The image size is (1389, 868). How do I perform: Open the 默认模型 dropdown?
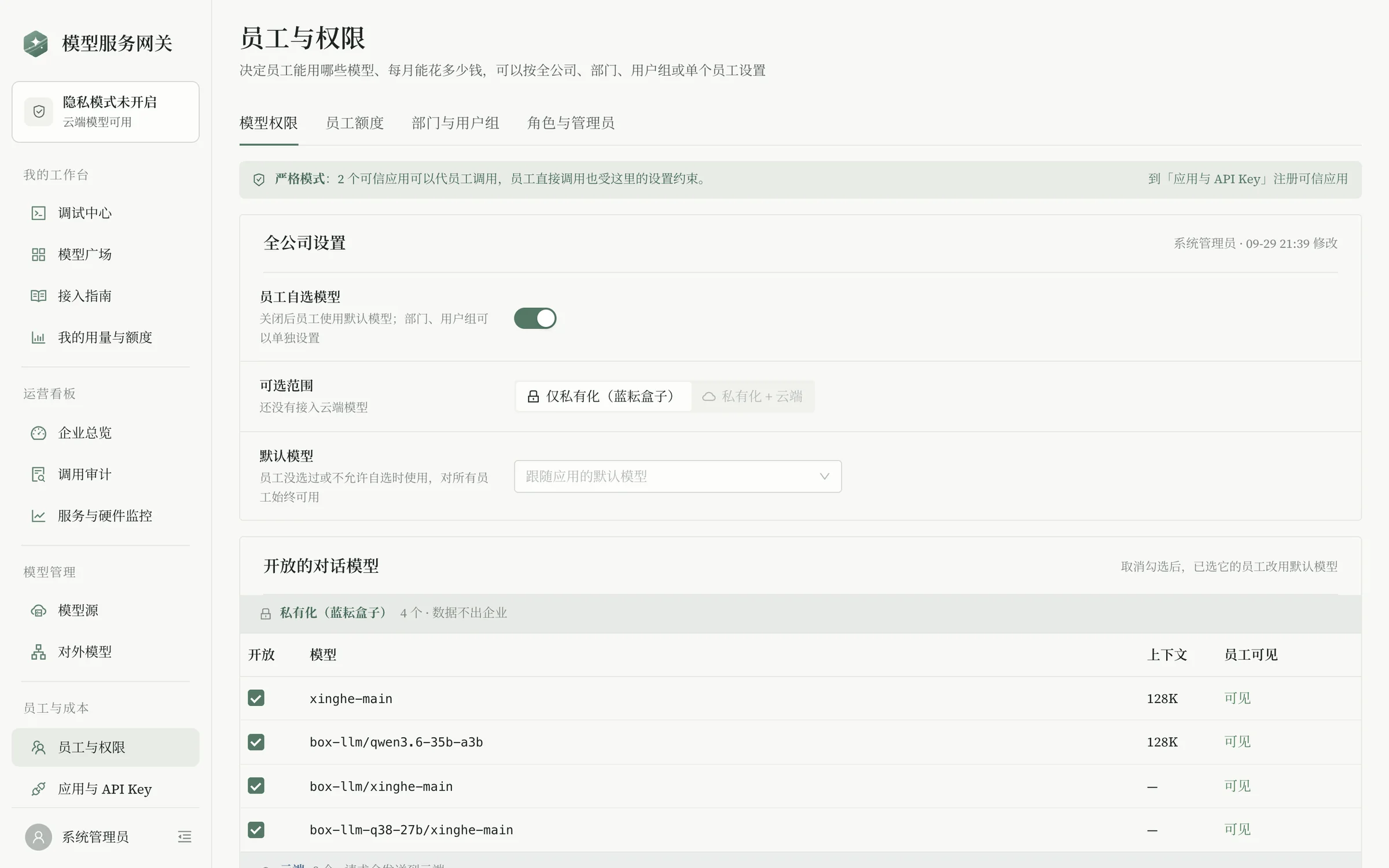[x=678, y=476]
